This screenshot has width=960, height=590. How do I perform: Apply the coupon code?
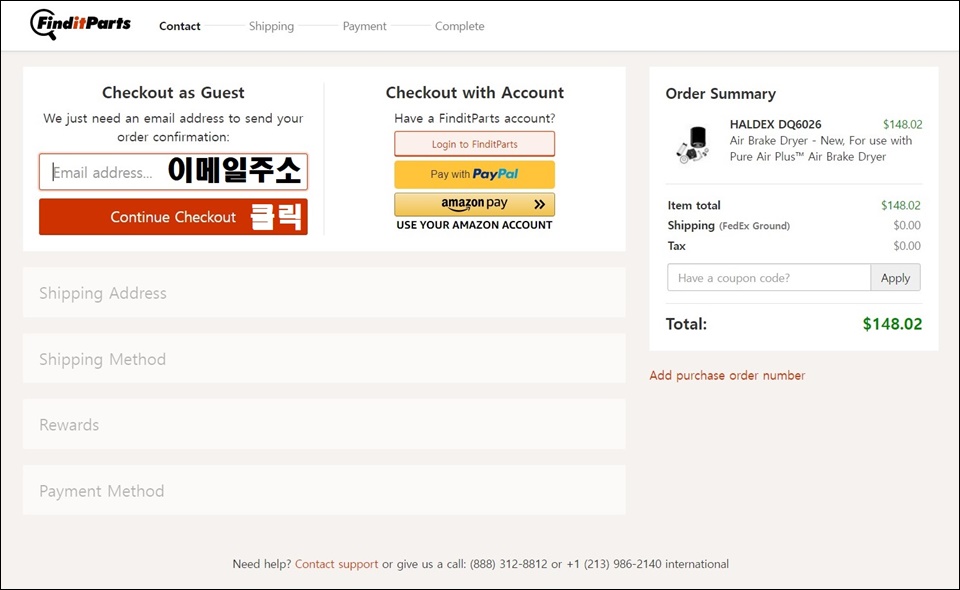click(895, 277)
